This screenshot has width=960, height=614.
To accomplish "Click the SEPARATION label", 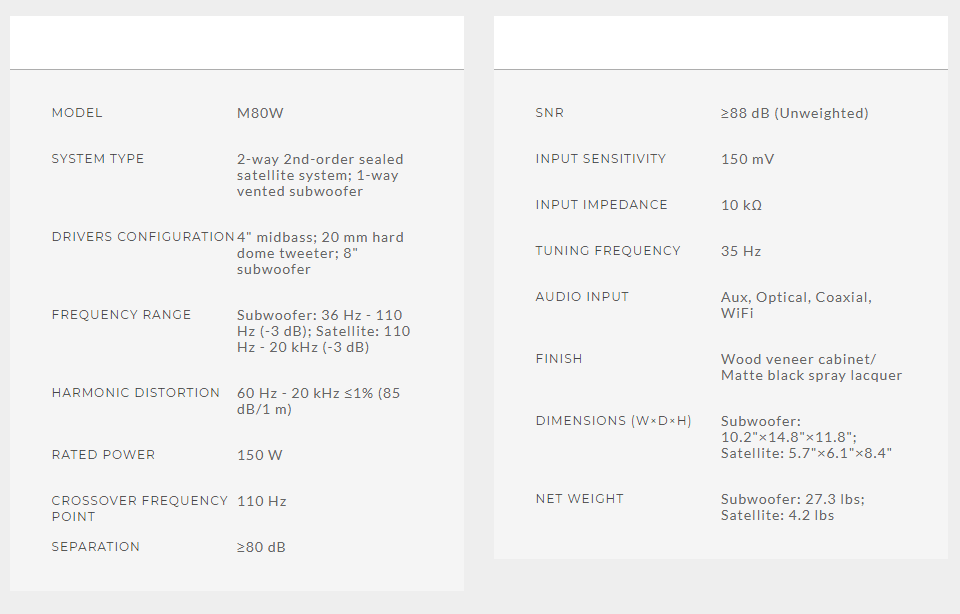I will pyautogui.click(x=96, y=547).
